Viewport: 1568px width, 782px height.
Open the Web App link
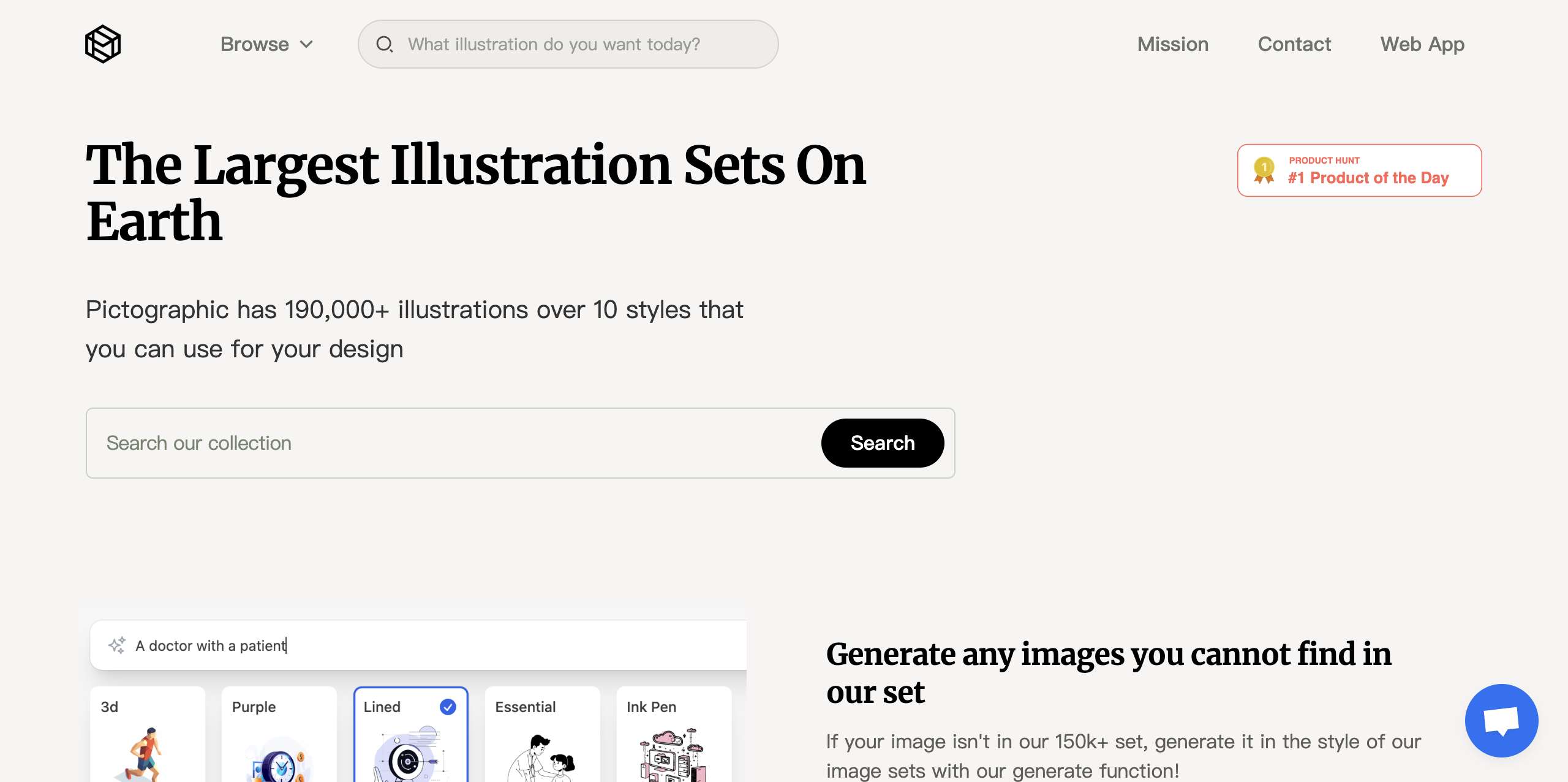coord(1422,44)
